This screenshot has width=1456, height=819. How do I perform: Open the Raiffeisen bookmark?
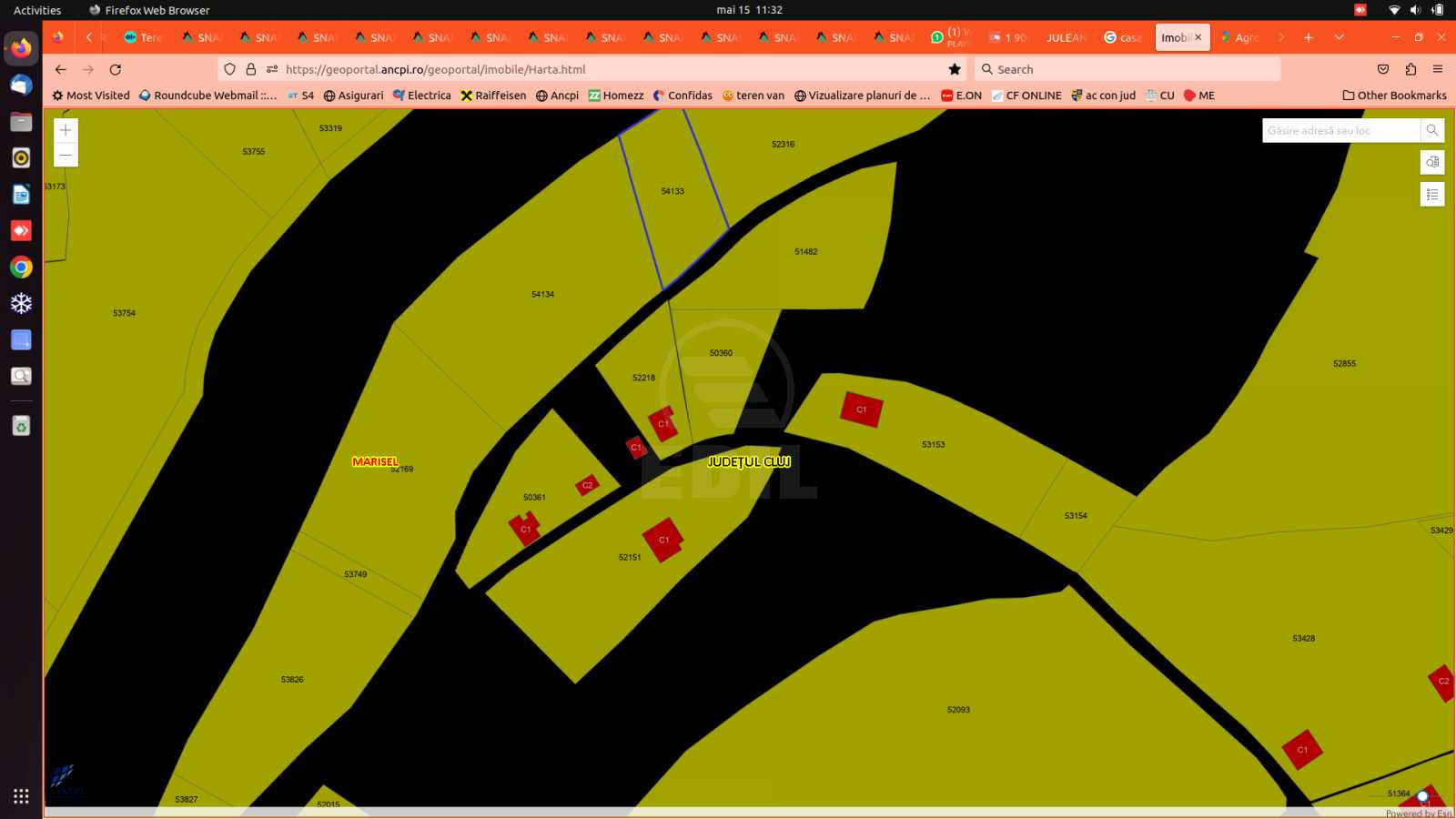(493, 96)
